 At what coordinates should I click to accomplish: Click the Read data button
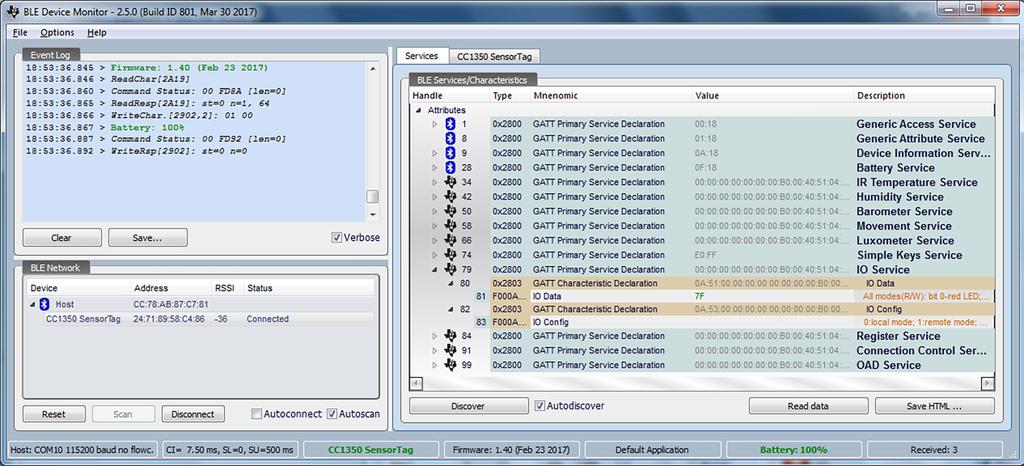click(808, 406)
